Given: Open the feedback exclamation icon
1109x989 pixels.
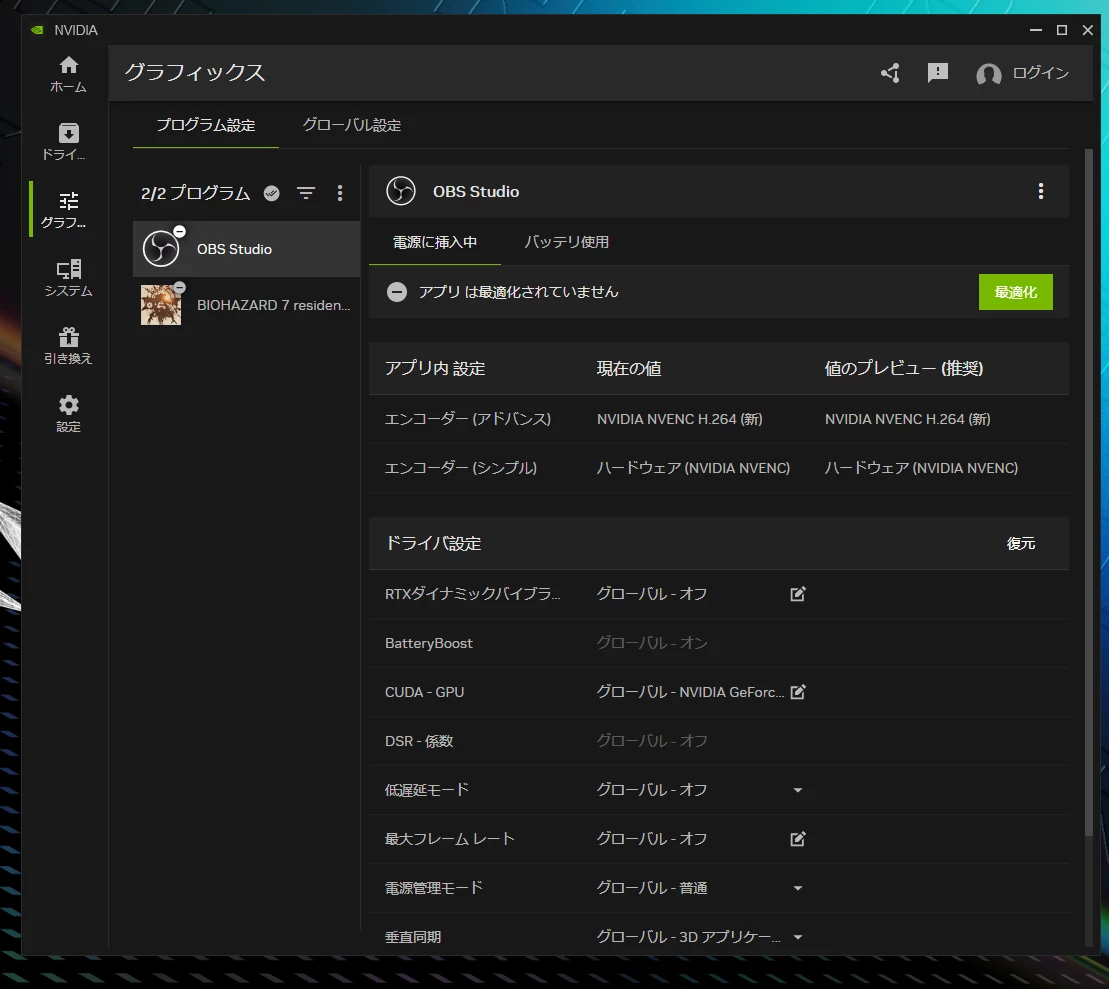Looking at the screenshot, I should point(937,73).
